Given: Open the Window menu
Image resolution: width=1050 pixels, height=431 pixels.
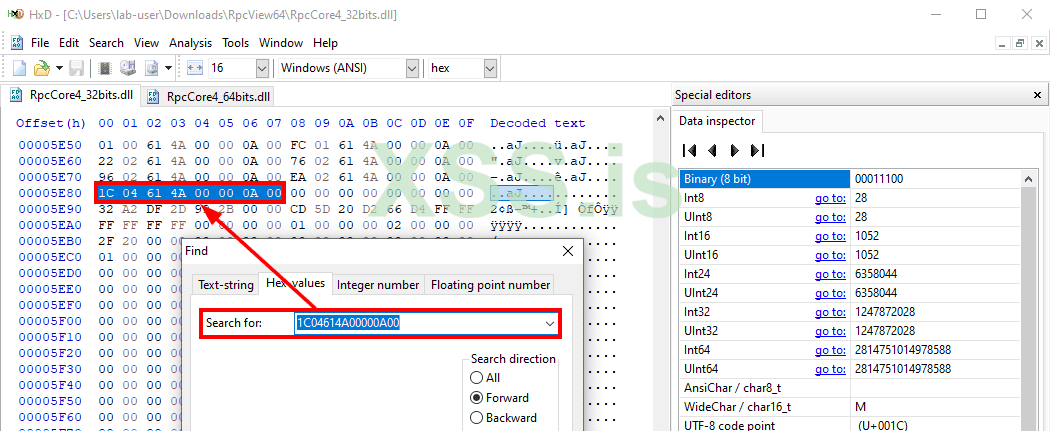Looking at the screenshot, I should [281, 43].
